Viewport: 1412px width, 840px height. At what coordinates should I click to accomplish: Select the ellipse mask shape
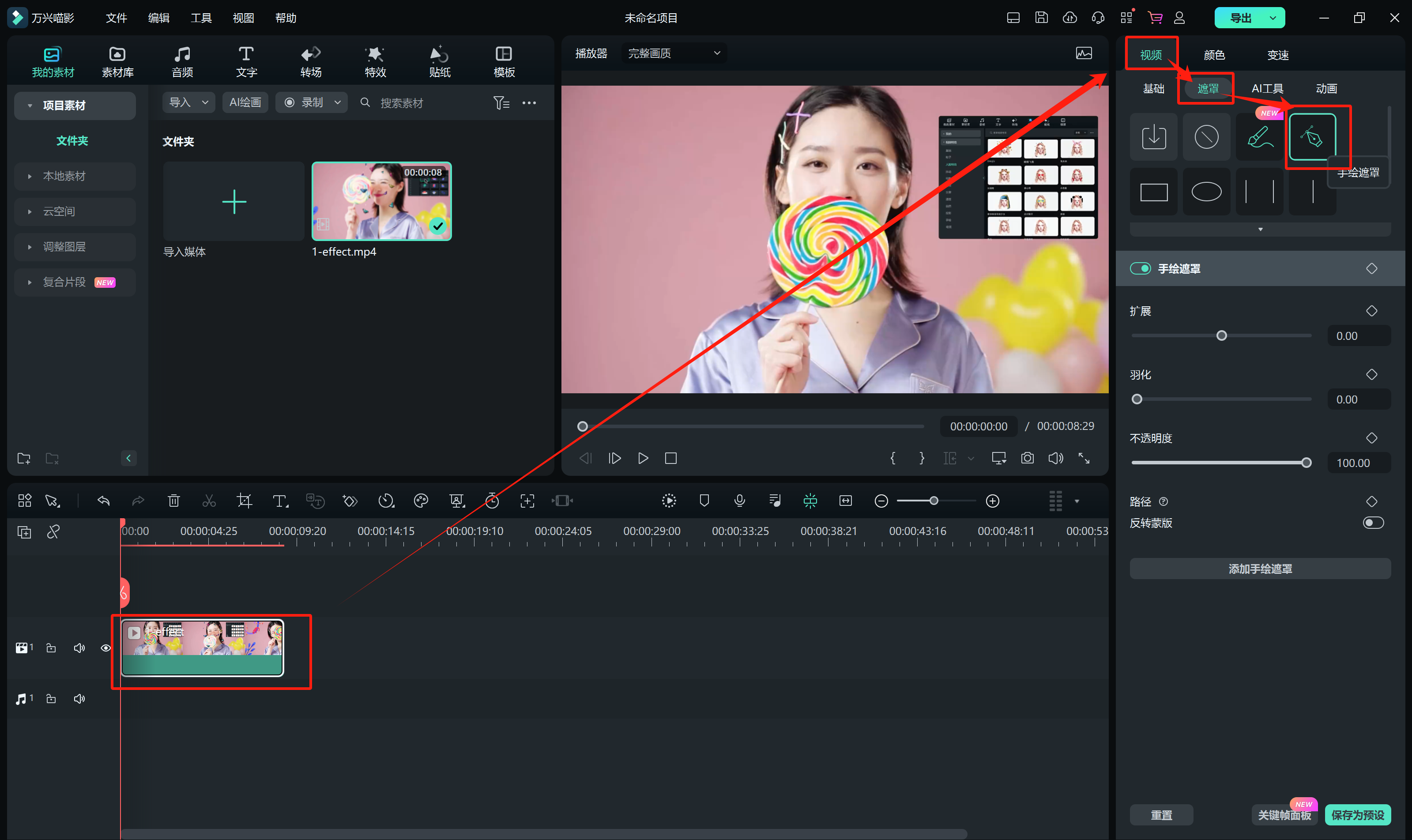(1206, 192)
